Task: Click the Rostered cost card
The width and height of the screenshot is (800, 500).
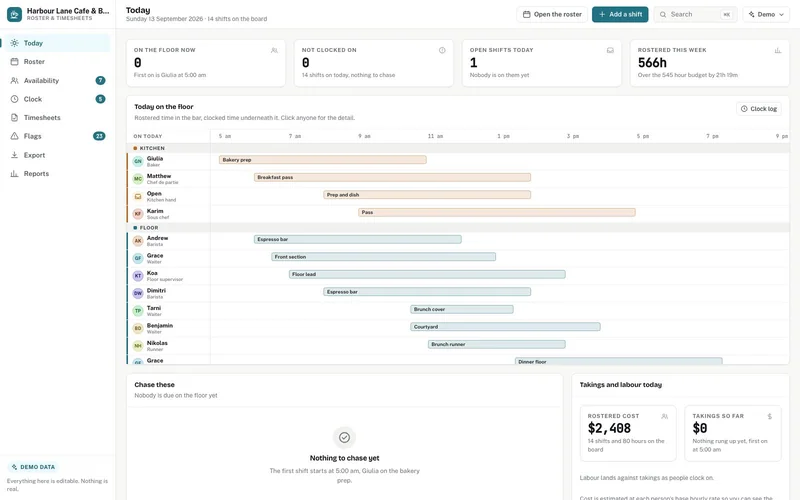Action: click(x=628, y=433)
